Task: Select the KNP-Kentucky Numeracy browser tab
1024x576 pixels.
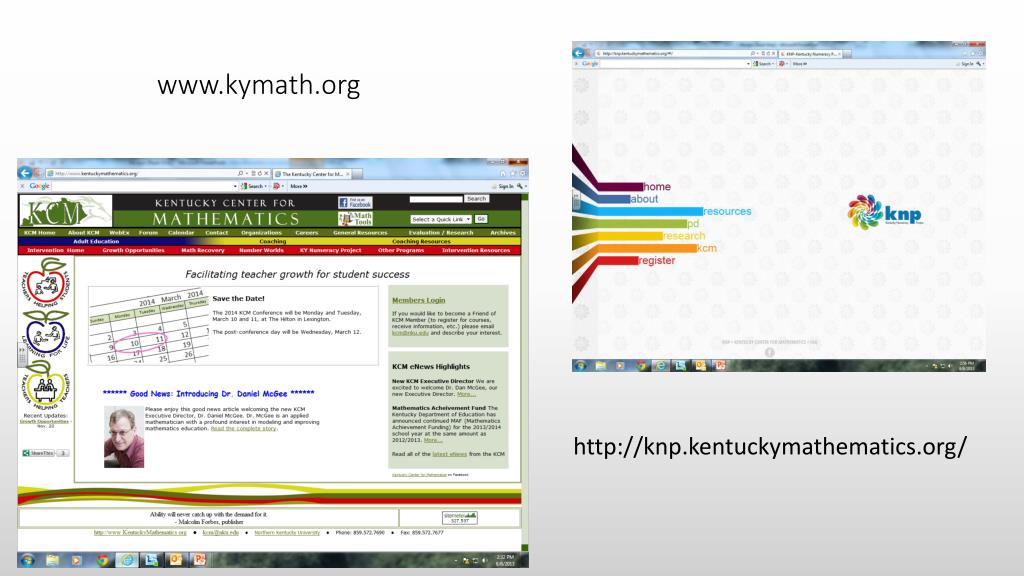Action: [x=810, y=54]
